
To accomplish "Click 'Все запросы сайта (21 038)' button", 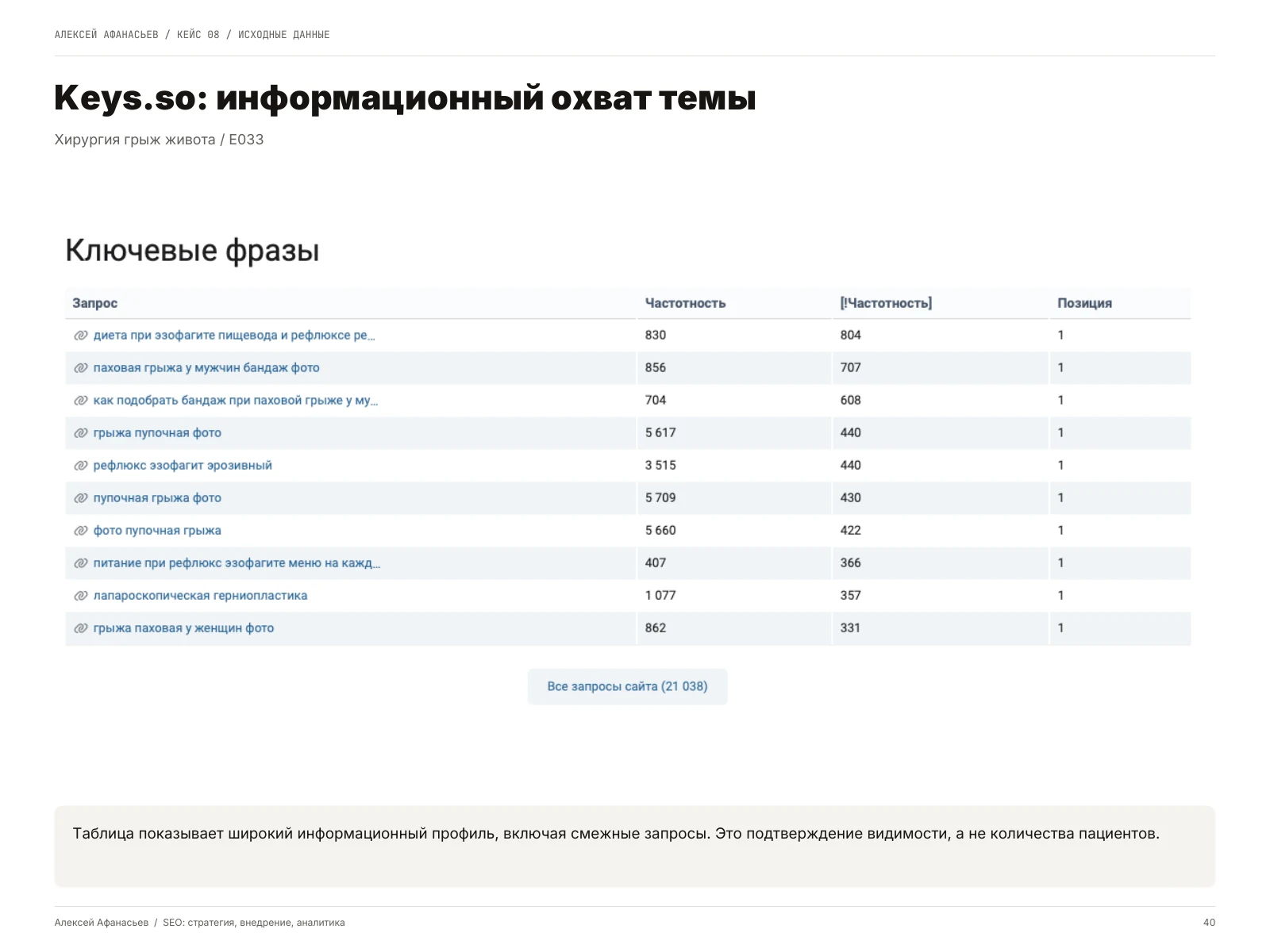I will [x=627, y=687].
